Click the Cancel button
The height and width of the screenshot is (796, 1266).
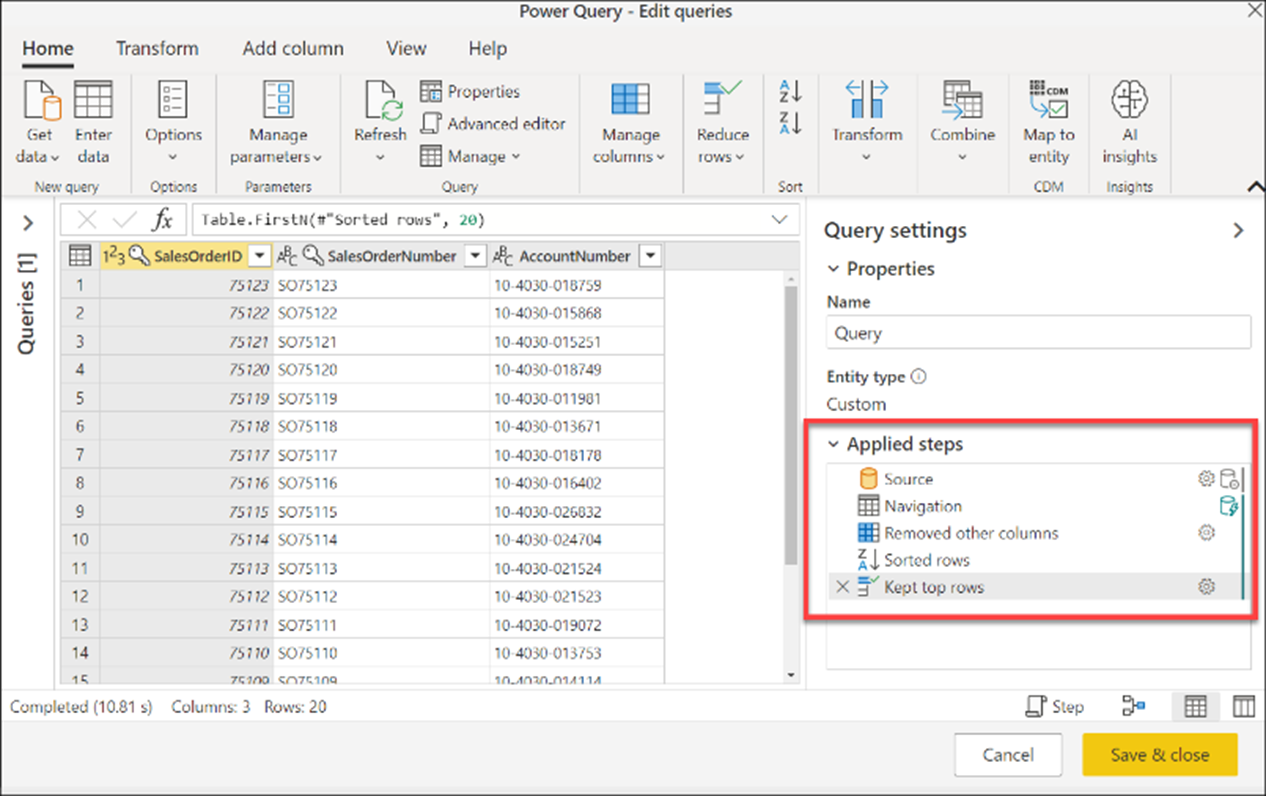(1008, 755)
